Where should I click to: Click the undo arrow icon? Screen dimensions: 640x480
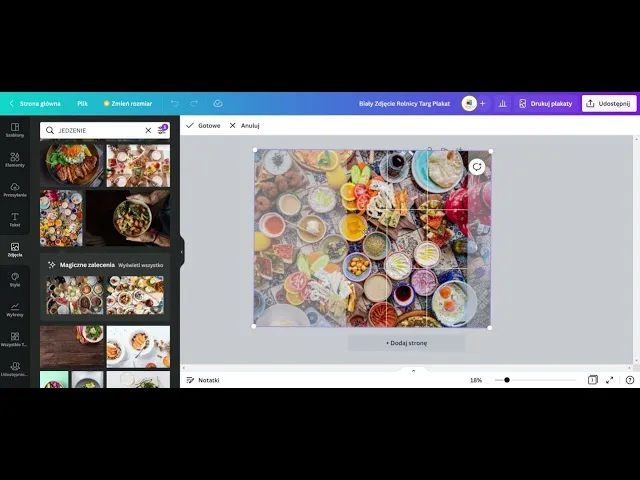pos(174,104)
